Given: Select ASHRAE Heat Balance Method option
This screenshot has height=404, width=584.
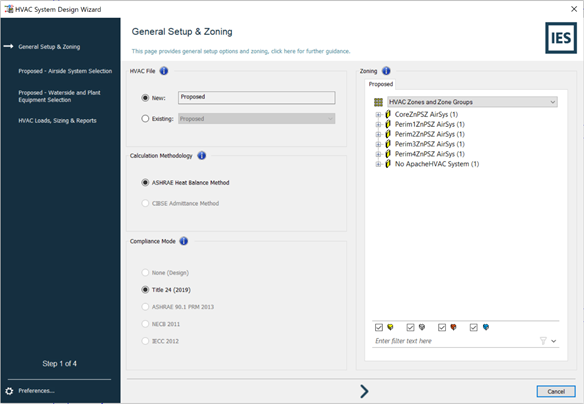Looking at the screenshot, I should pos(145,182).
